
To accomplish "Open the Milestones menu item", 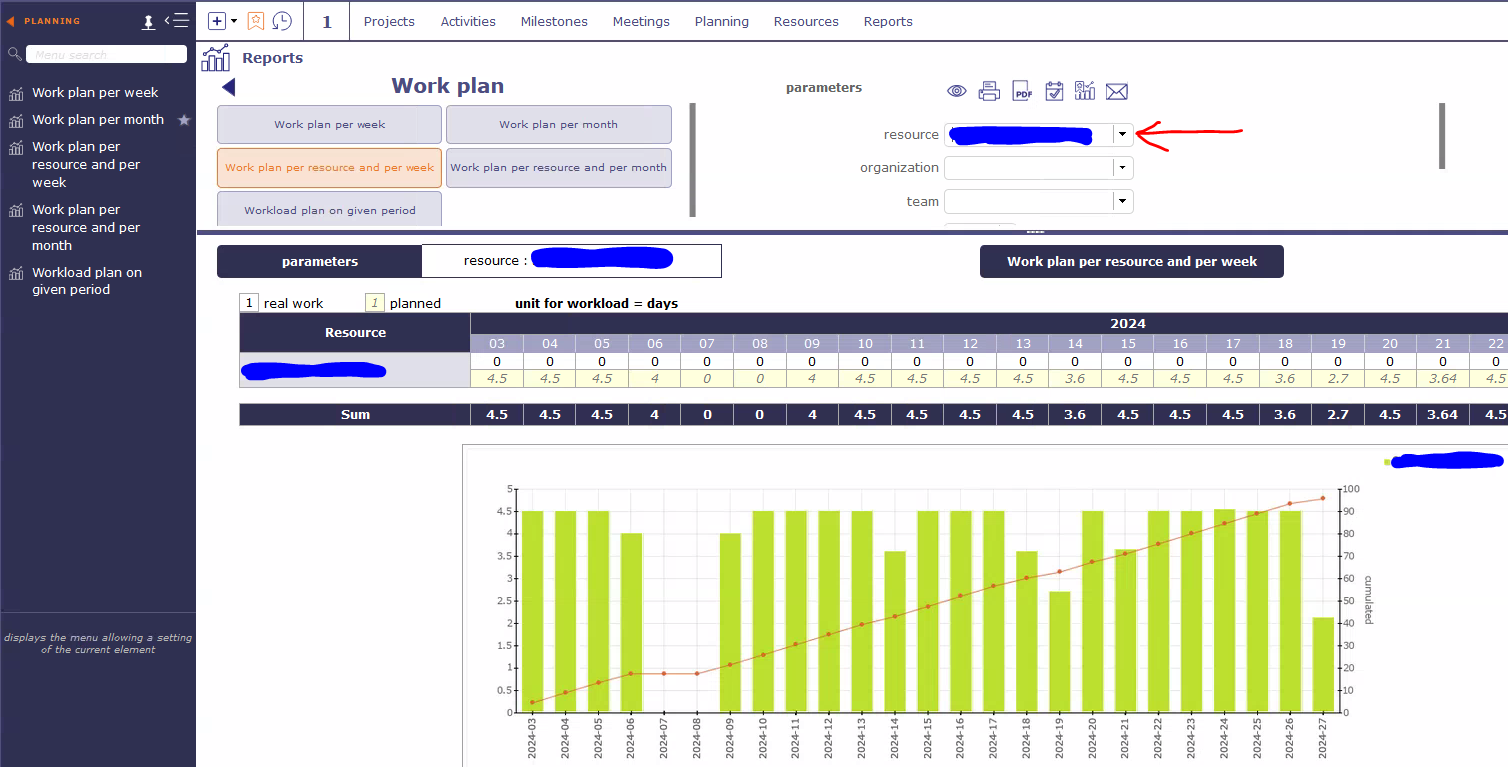I will coord(554,21).
